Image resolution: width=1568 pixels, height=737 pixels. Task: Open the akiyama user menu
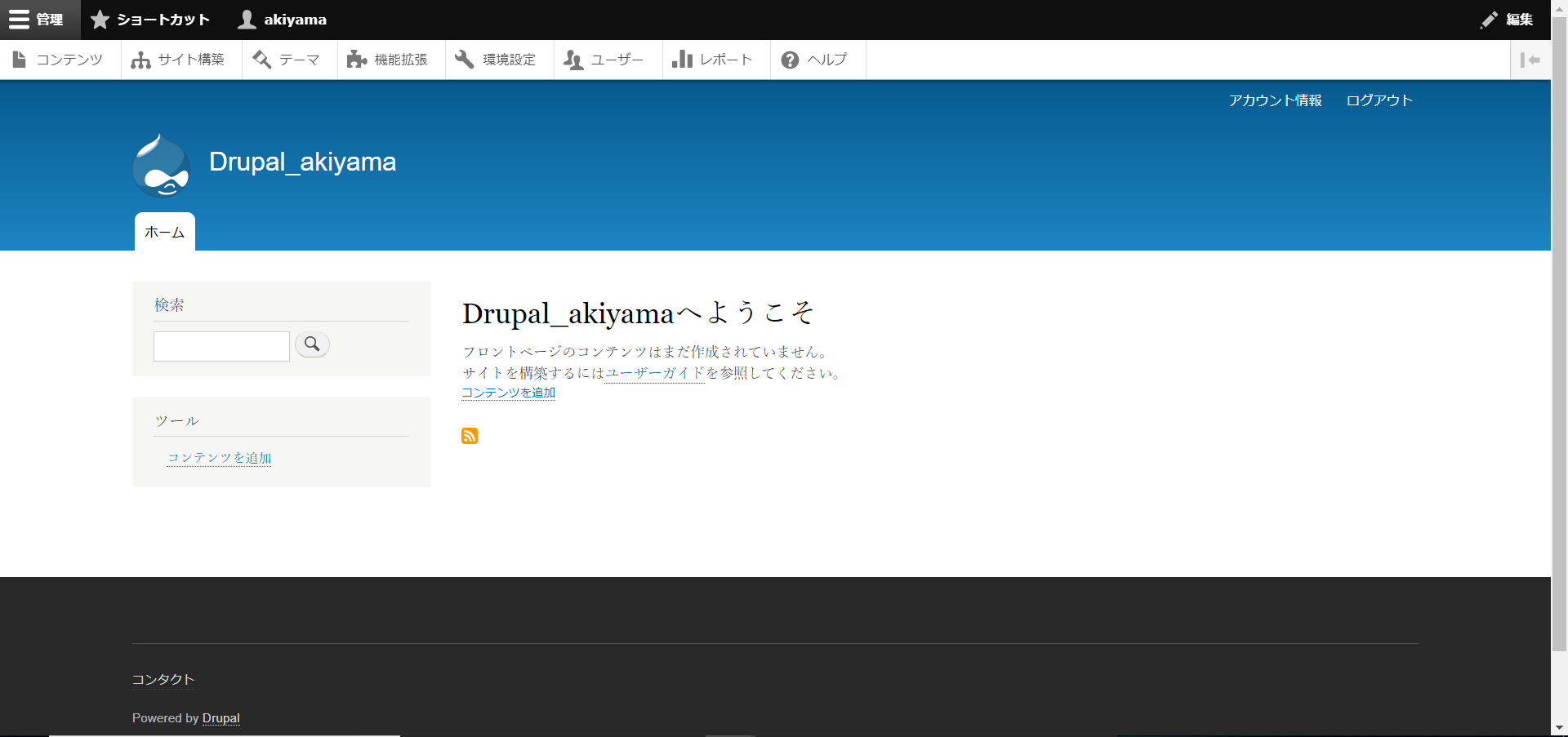[283, 20]
